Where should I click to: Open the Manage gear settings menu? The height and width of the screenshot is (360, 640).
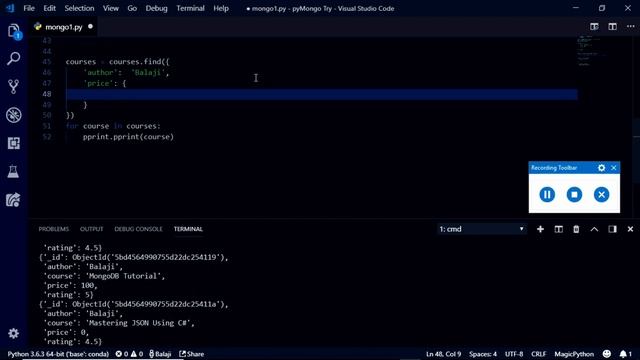13,333
